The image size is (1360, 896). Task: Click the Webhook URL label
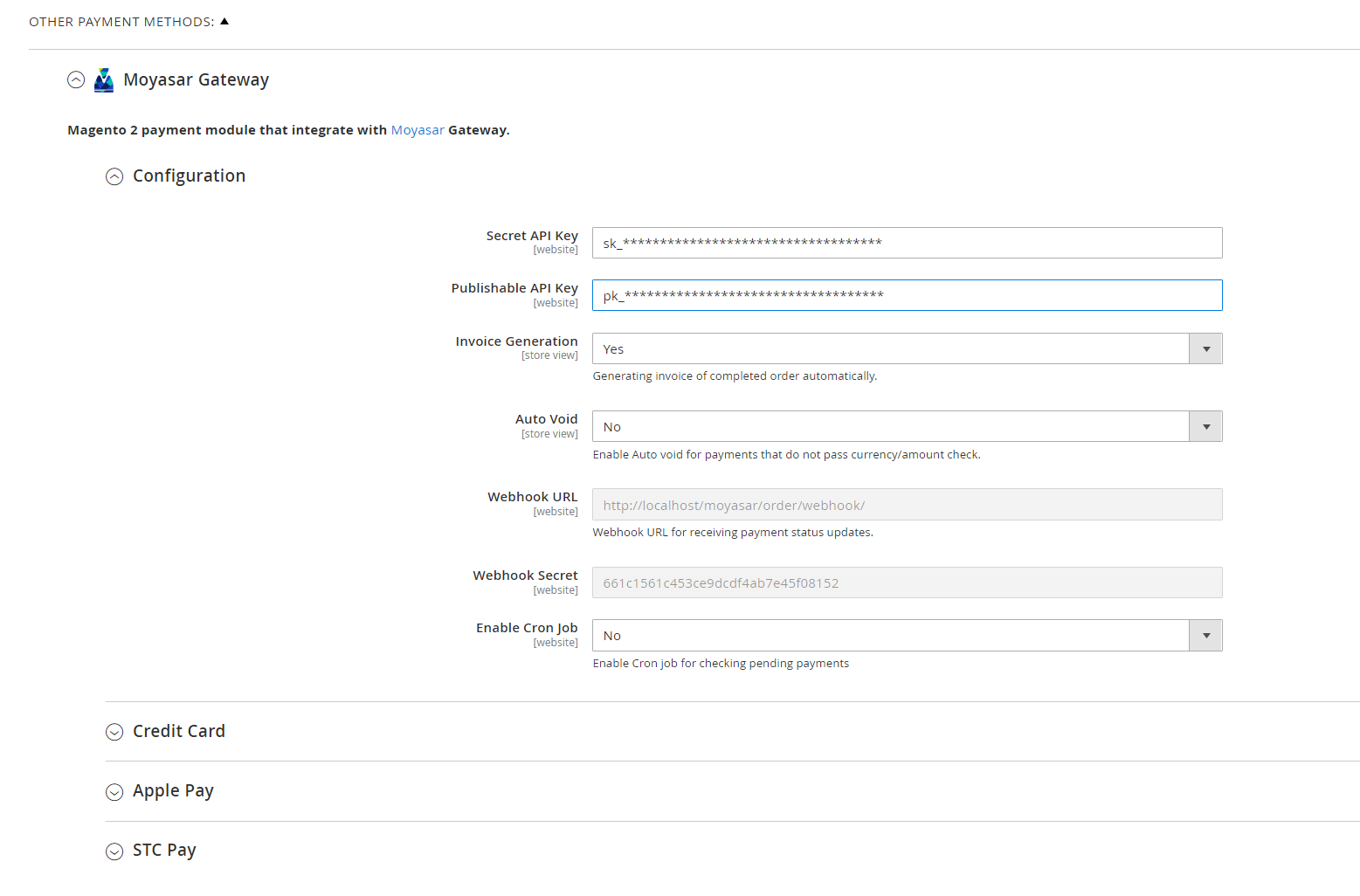533,497
